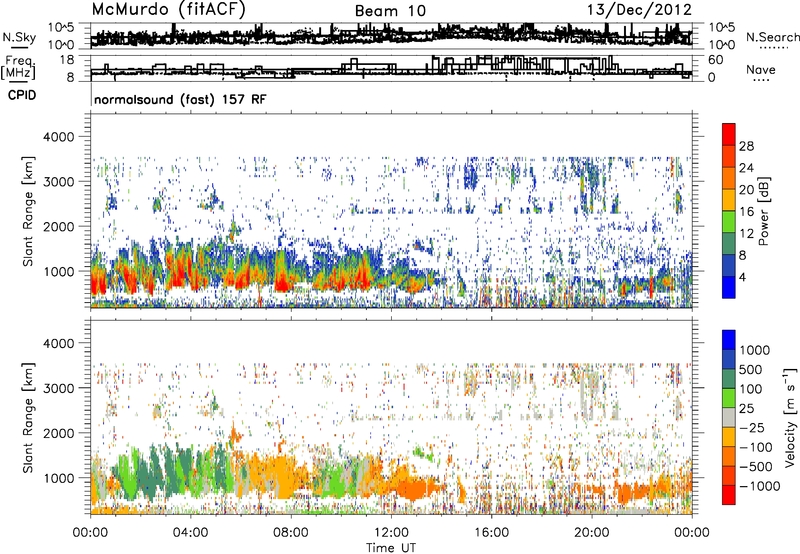Click the '12:00' time tick label

(x=391, y=533)
